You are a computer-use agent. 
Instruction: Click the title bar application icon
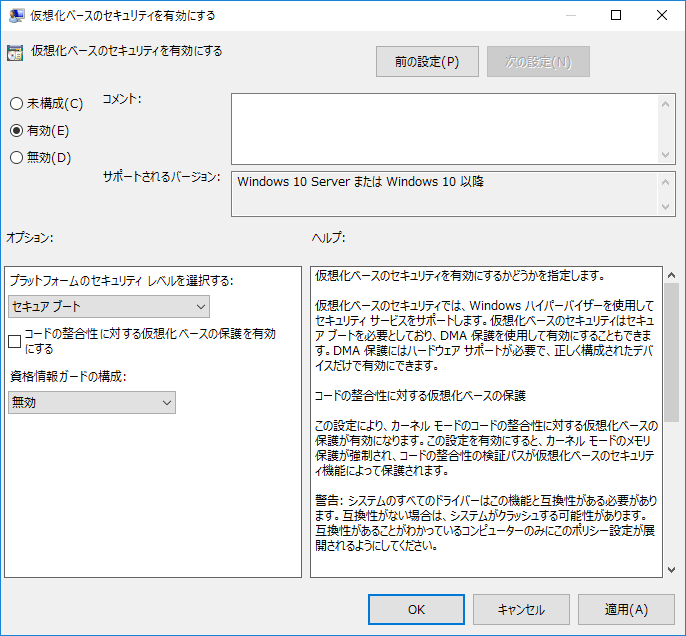point(17,16)
